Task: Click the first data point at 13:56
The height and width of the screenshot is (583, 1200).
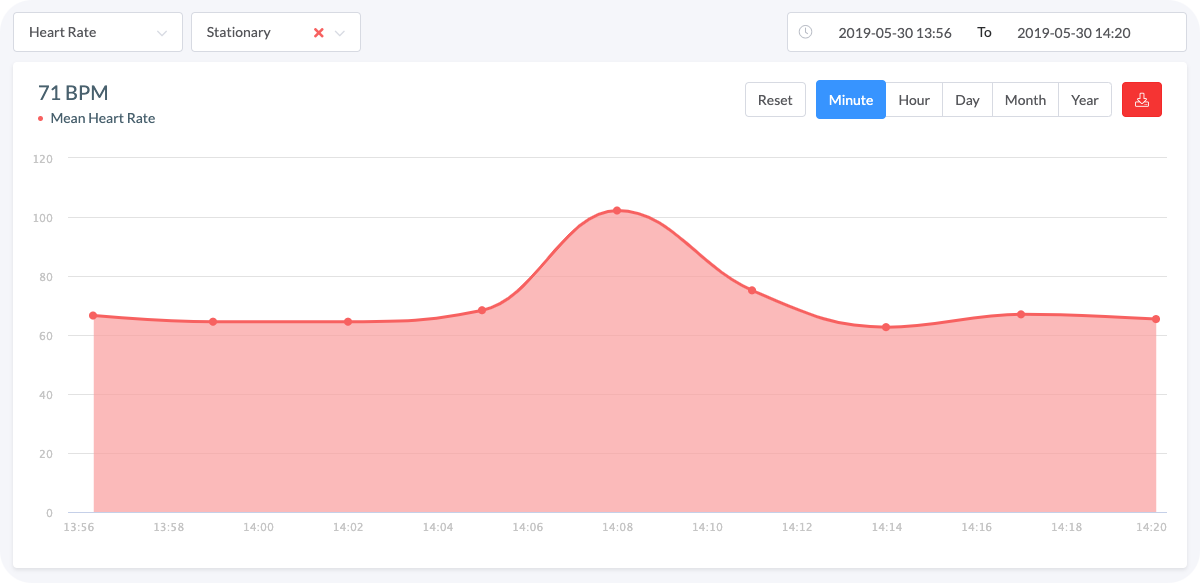Action: coord(93,314)
